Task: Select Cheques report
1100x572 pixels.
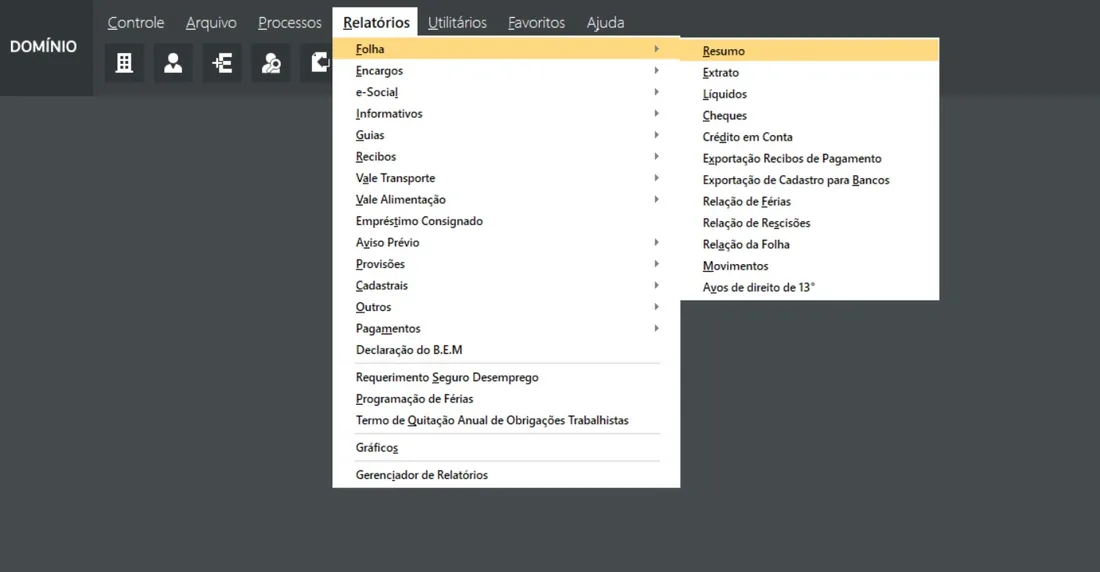Action: pyautogui.click(x=810, y=116)
